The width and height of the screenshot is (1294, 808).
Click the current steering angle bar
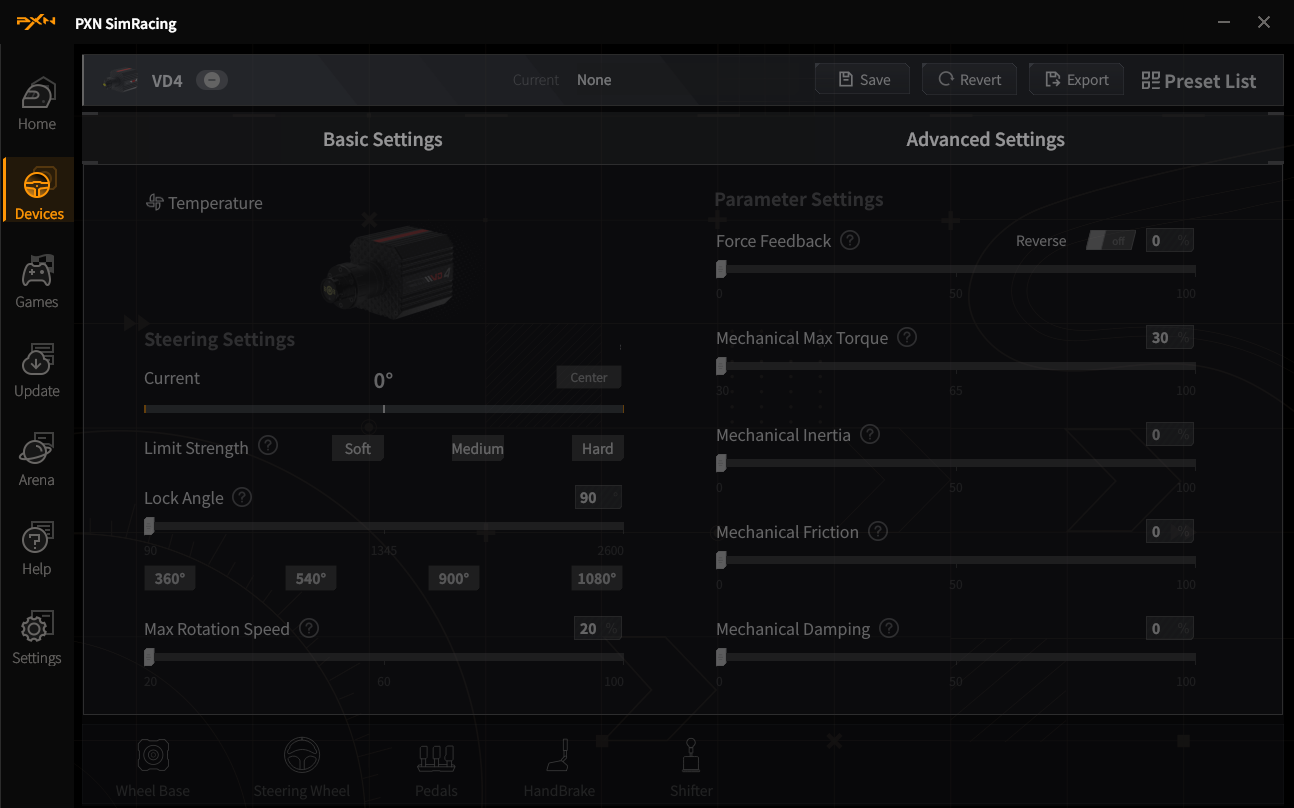(384, 408)
